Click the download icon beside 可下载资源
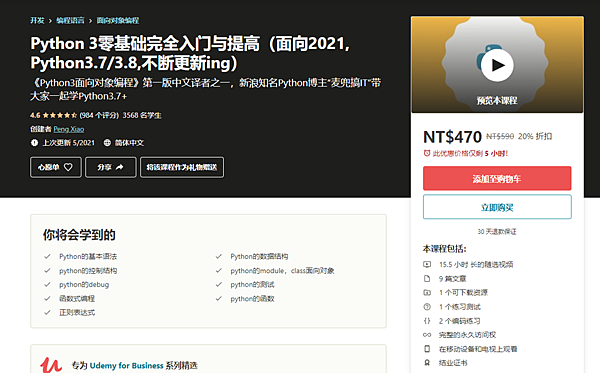 click(427, 293)
